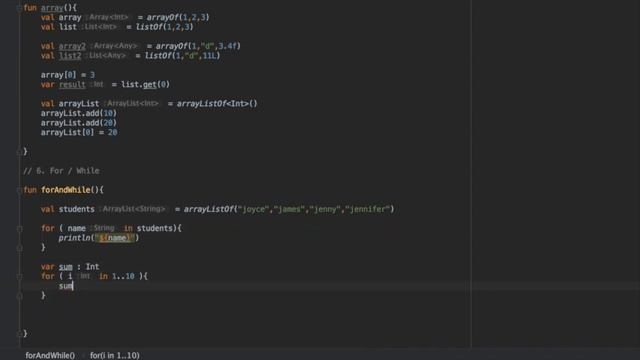Click the students variable declaration name
Viewport: 640px width, 360px height.
pyautogui.click(x=77, y=209)
